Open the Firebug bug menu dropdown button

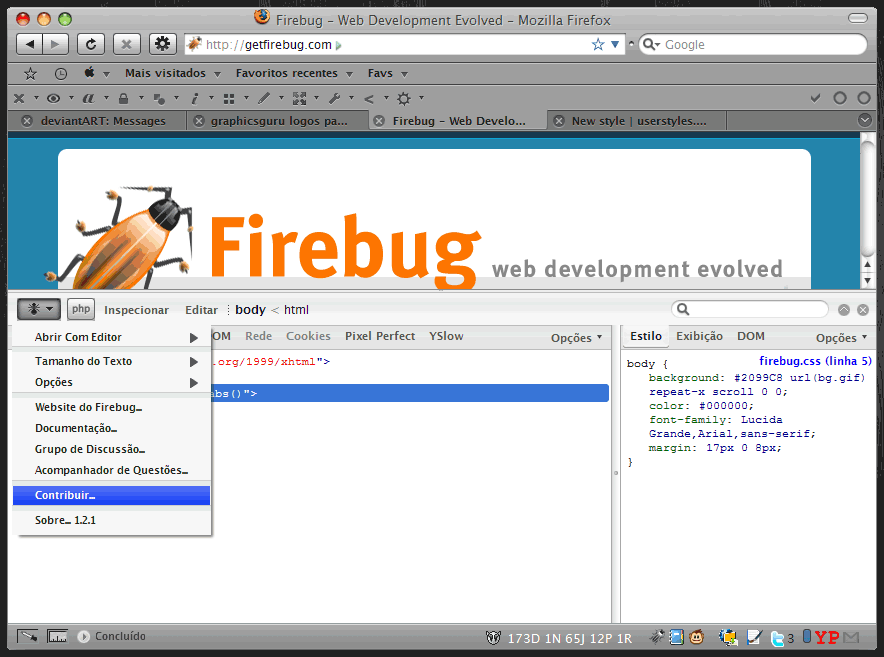[x=39, y=309]
